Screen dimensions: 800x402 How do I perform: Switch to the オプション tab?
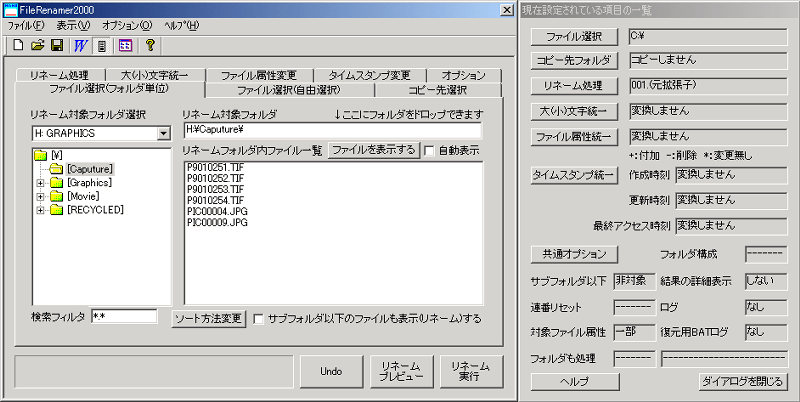coord(464,76)
